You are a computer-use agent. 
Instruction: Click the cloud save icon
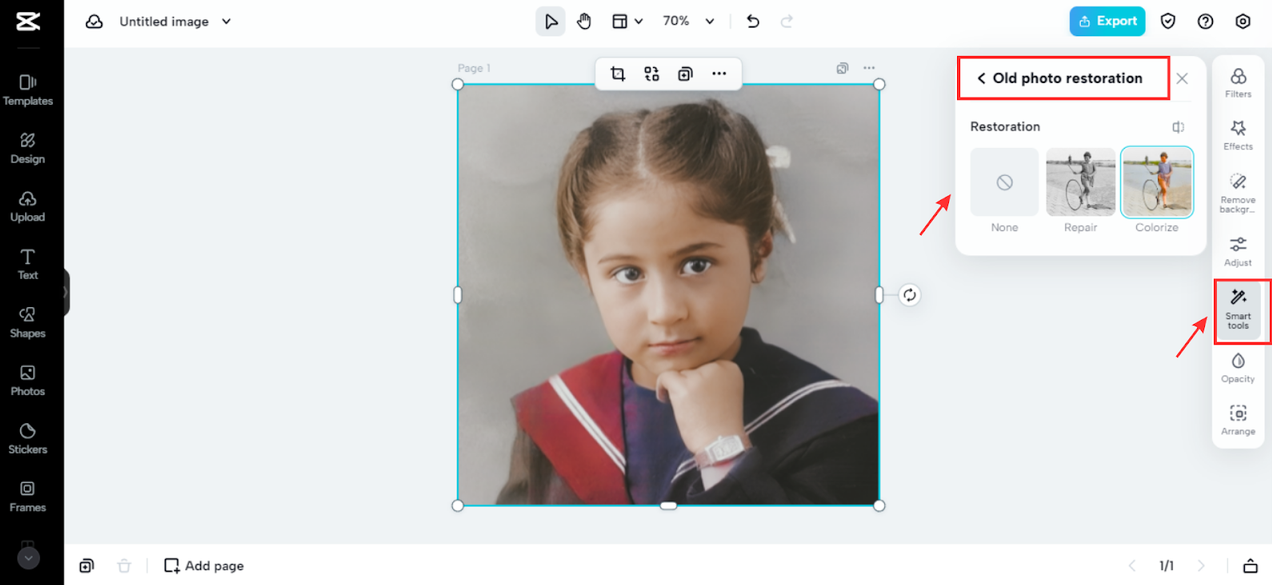coord(94,21)
